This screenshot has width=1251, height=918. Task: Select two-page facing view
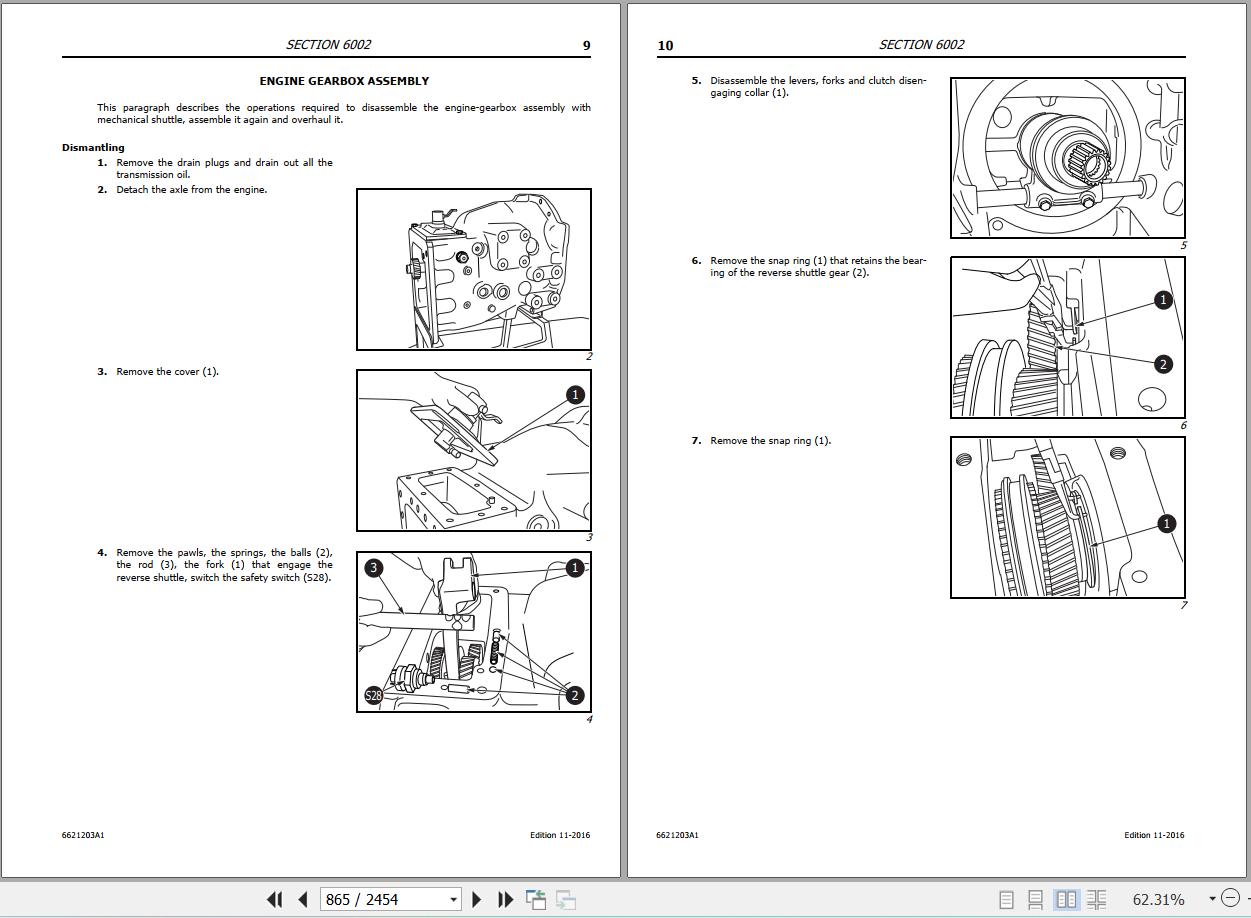tap(1067, 900)
